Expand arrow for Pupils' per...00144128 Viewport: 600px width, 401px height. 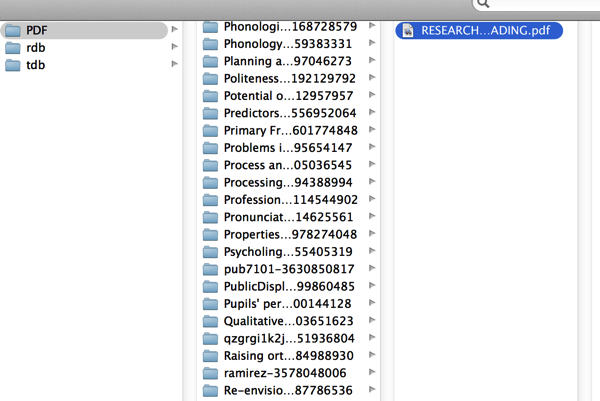(372, 303)
